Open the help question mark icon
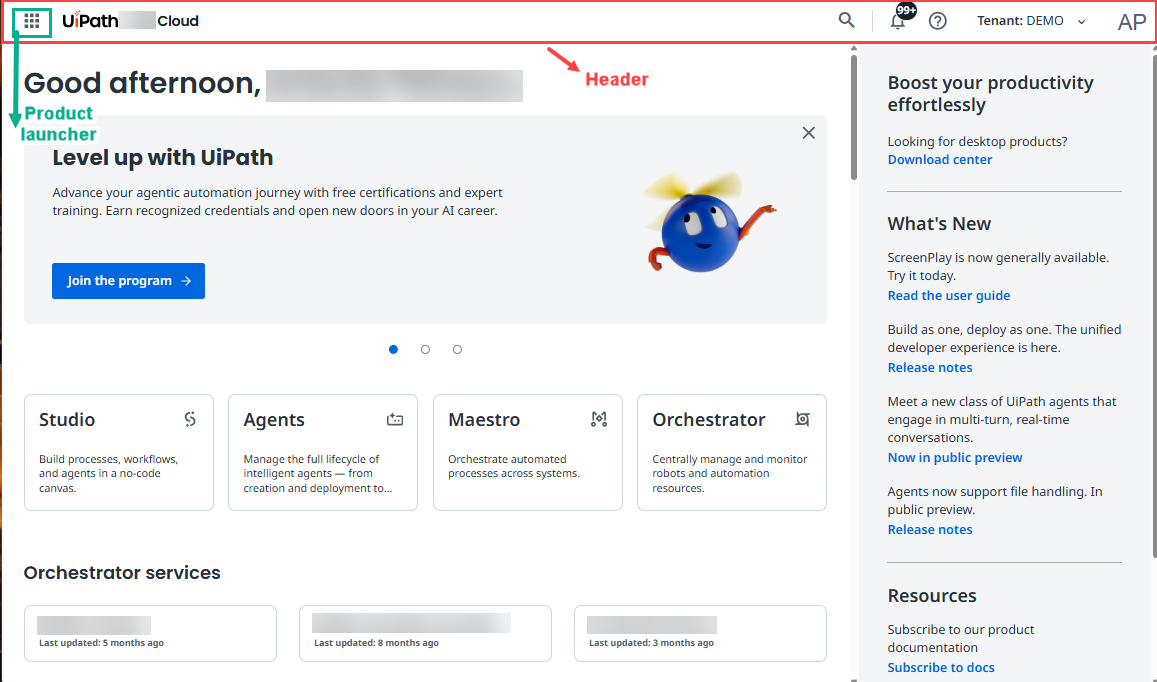The image size is (1157, 682). (937, 21)
